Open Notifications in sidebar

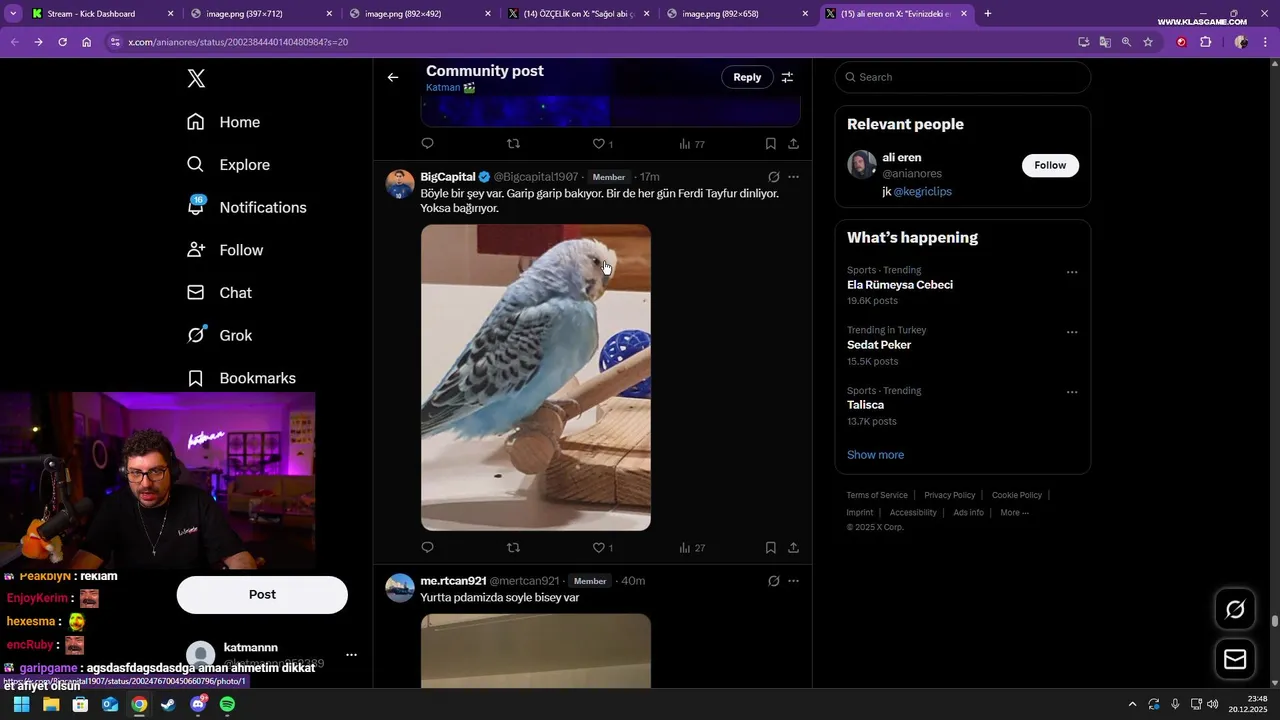point(246,207)
